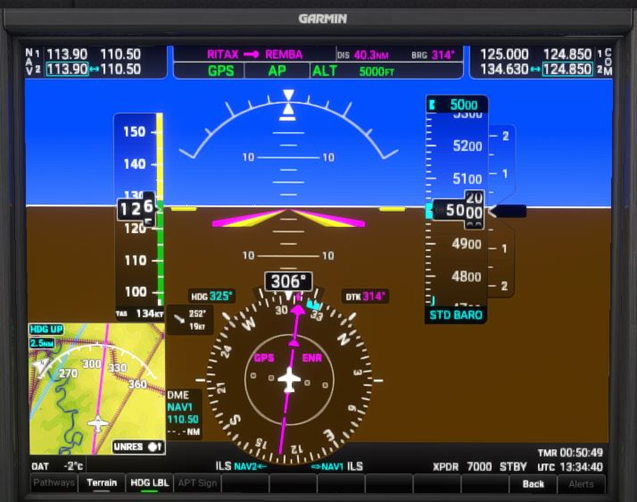Screen dimensions: 637x502
Task: Click the aircraft icon on inset map
Action: (98, 424)
